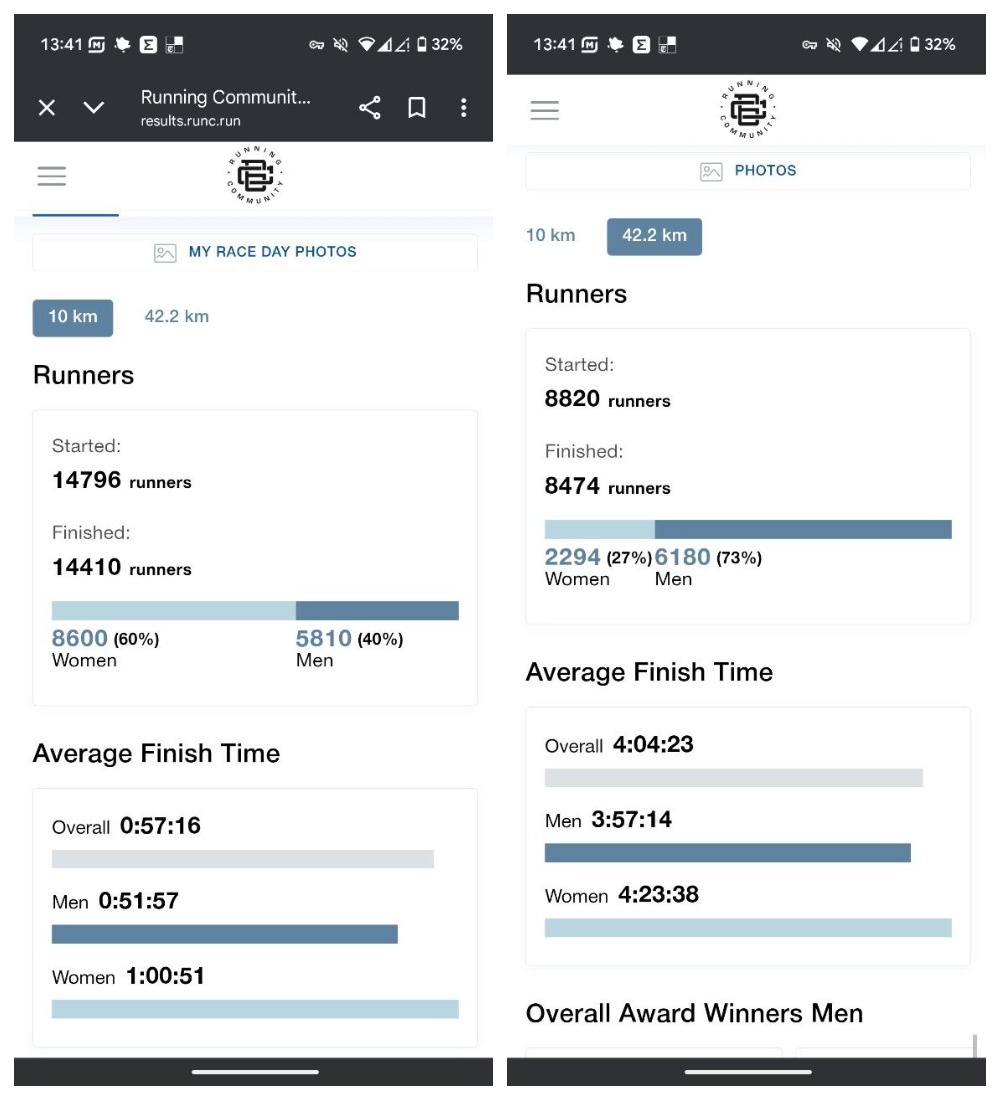Expand the dropdown chevron beside page title
This screenshot has width=1000, height=1100.
click(x=93, y=107)
